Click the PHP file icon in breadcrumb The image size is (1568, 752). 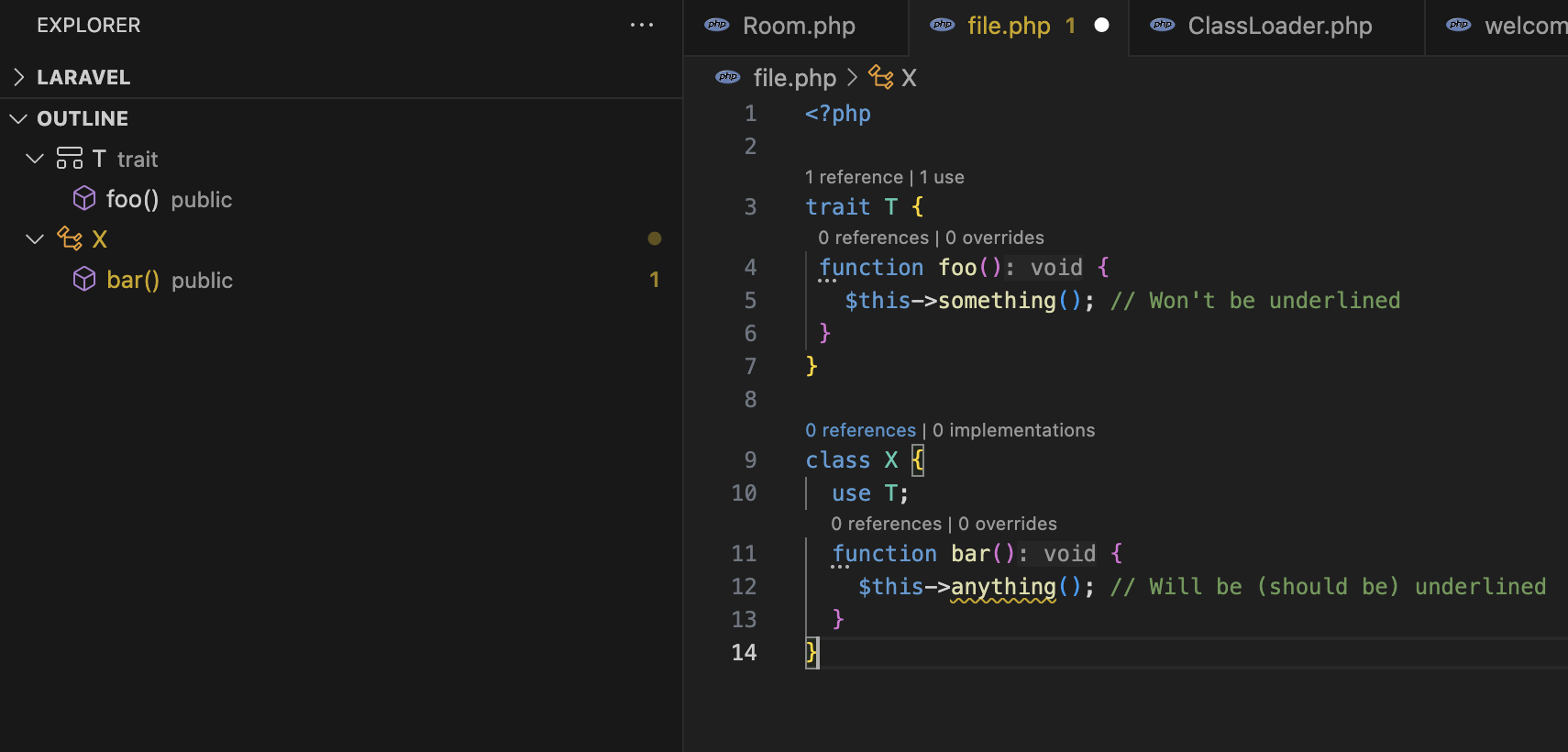(728, 78)
